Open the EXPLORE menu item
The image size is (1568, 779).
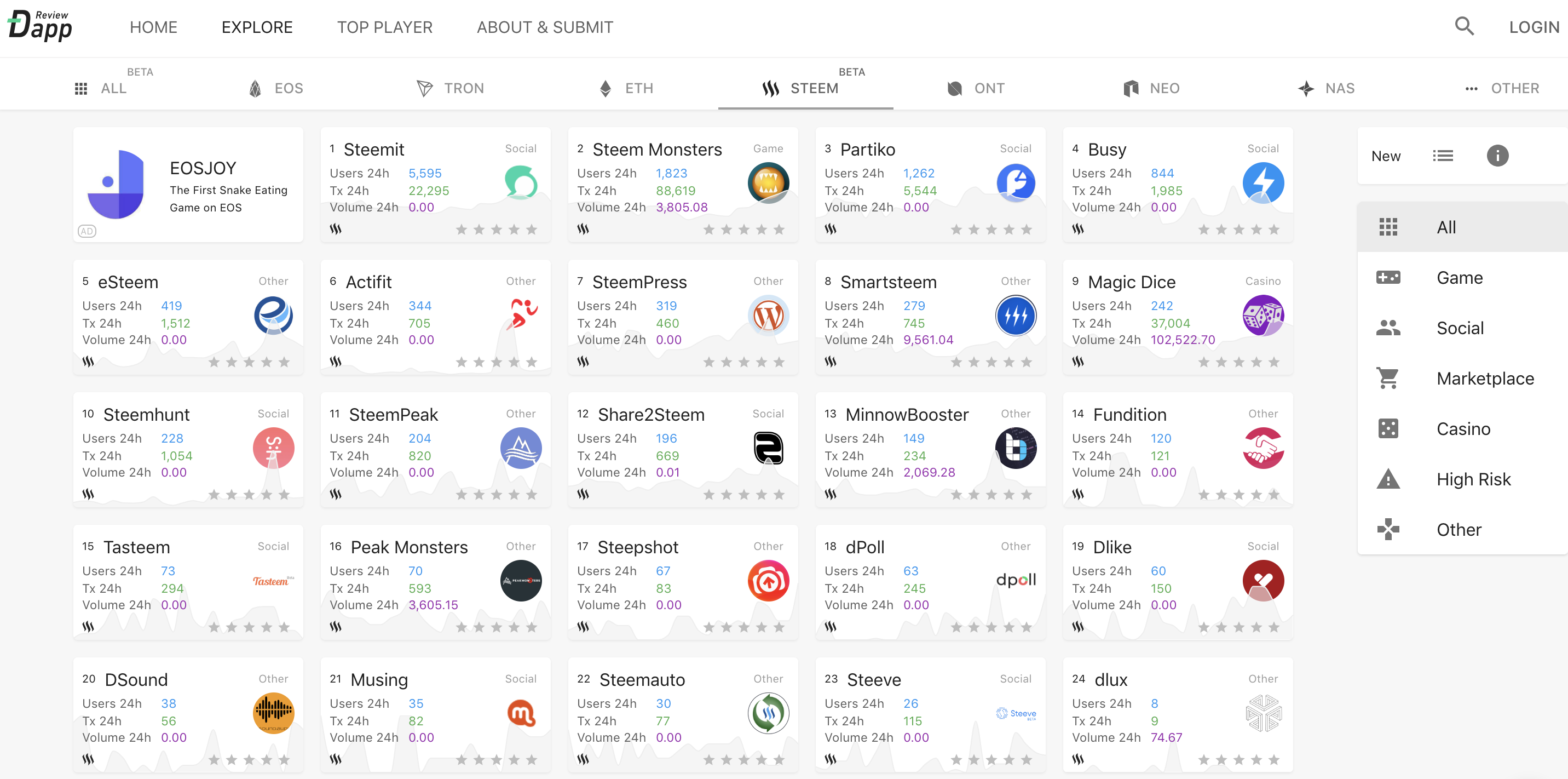[257, 27]
